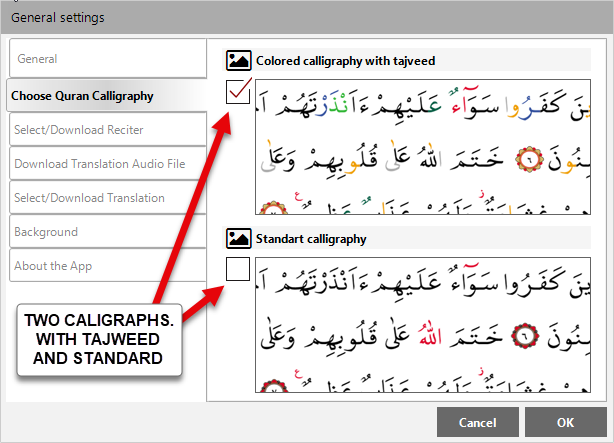Click the colored tajveed calligraphy preview
The image size is (614, 443).
(423, 147)
